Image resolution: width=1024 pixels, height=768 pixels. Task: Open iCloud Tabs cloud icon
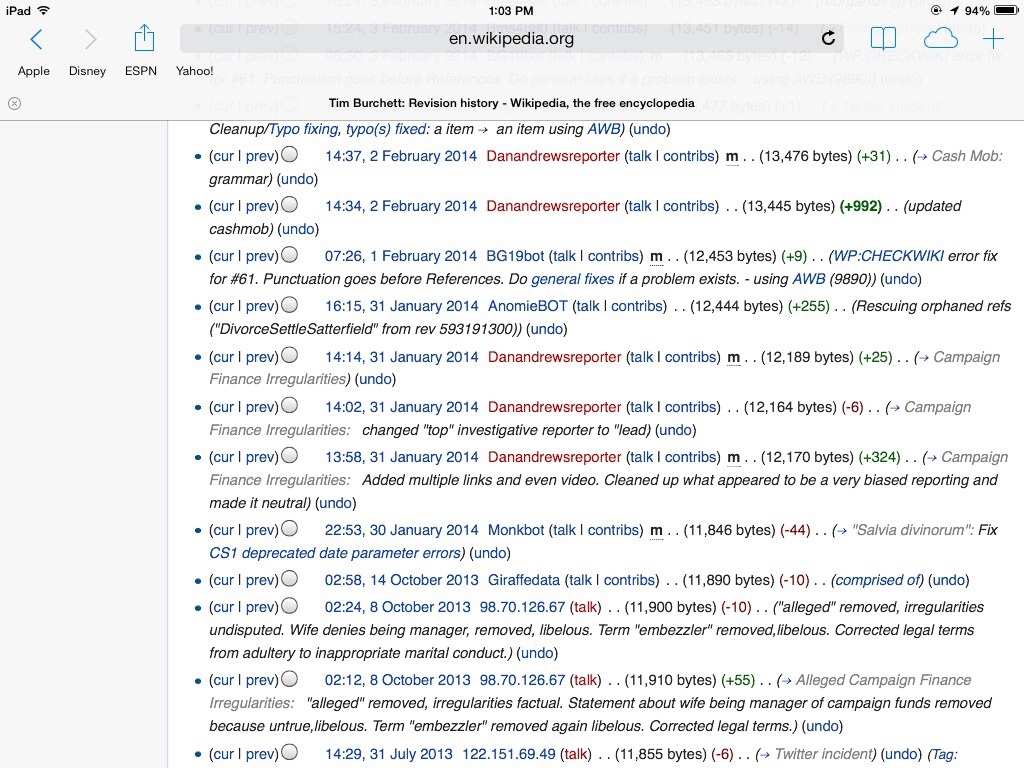(x=940, y=39)
